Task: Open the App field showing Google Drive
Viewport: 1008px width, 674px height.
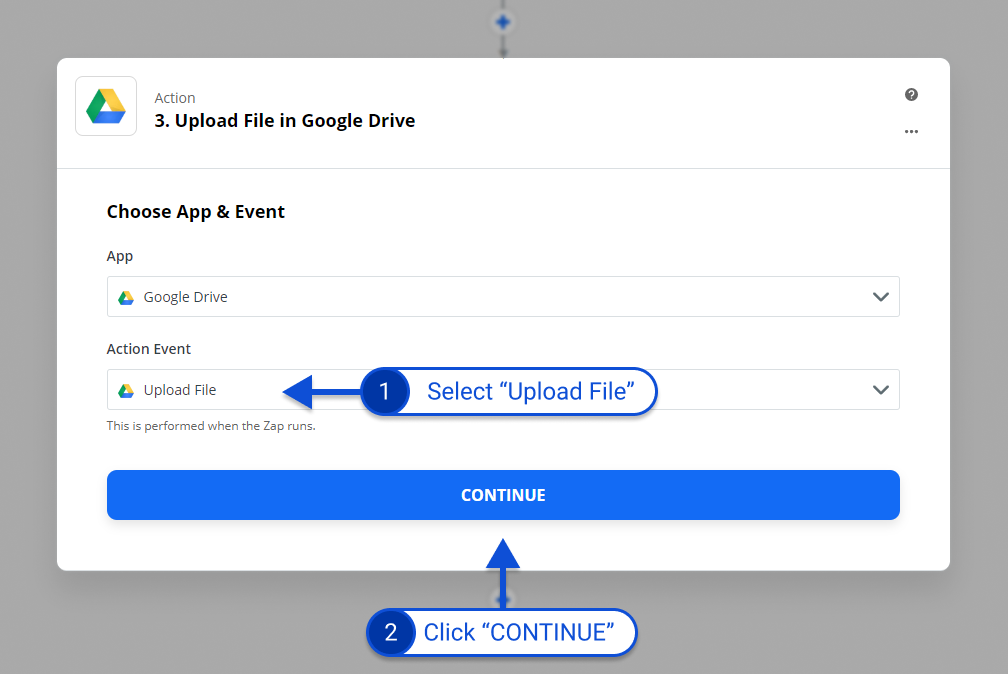Action: coord(500,297)
